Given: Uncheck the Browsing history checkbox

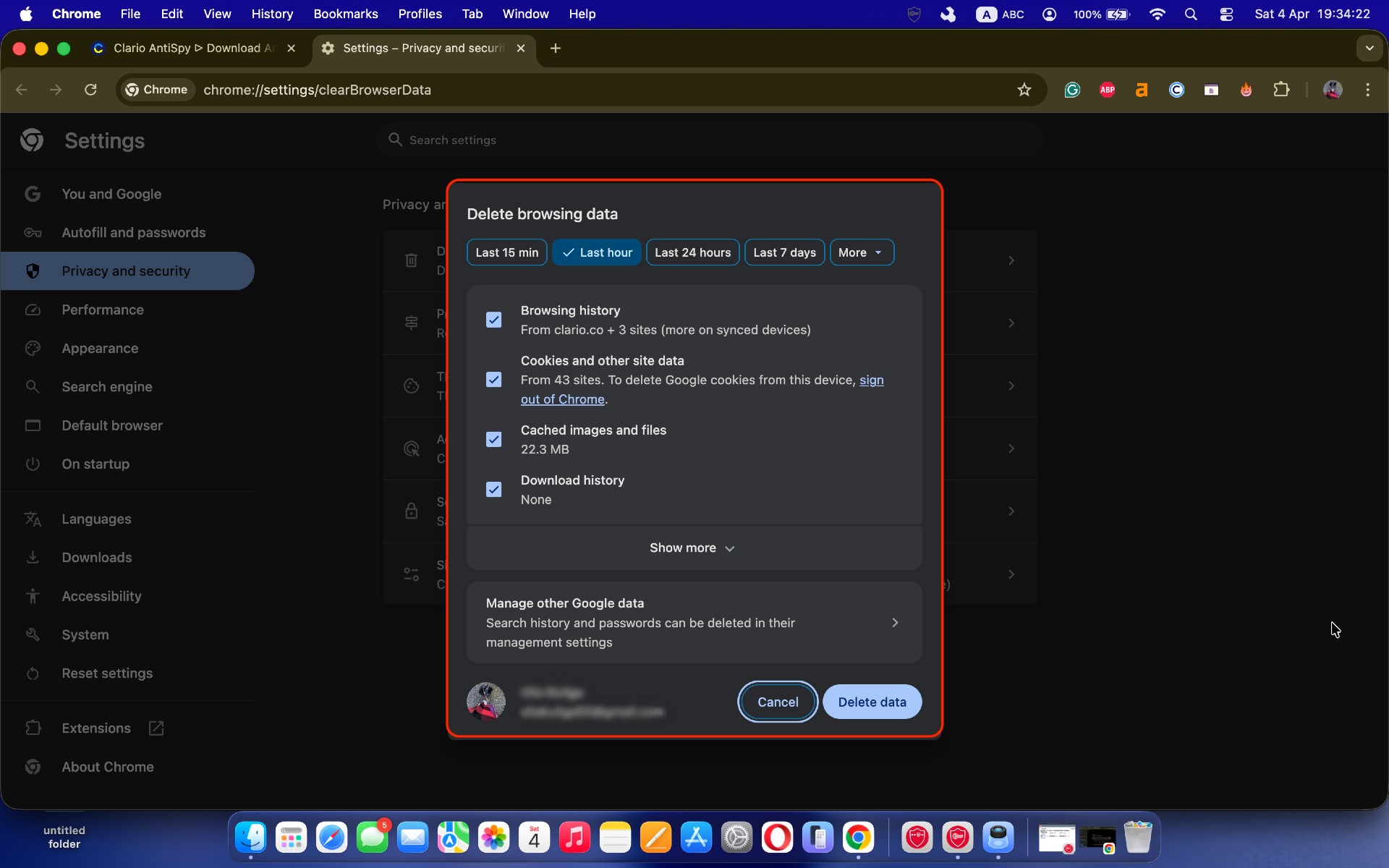Looking at the screenshot, I should 494,320.
